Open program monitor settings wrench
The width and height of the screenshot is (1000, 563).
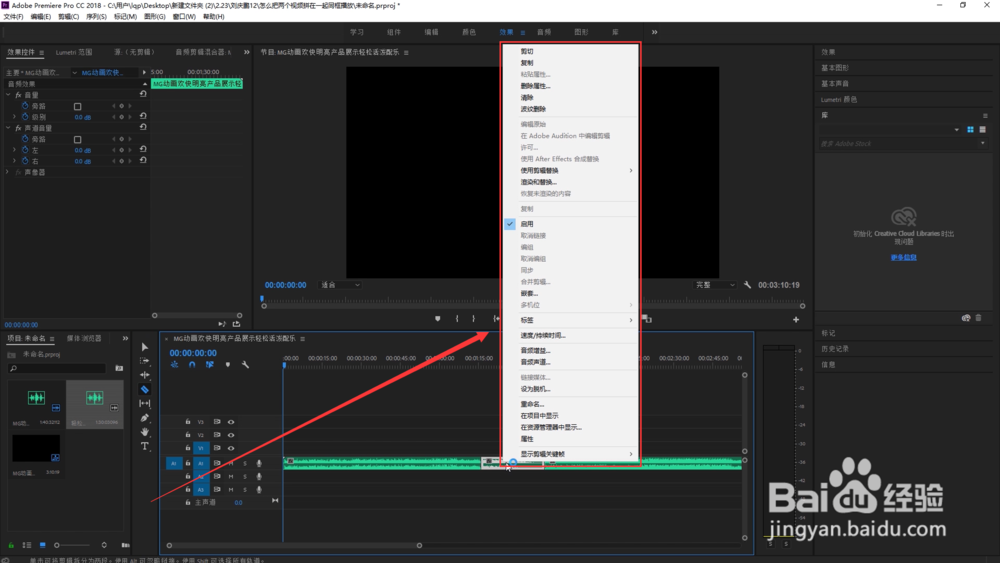click(x=747, y=285)
